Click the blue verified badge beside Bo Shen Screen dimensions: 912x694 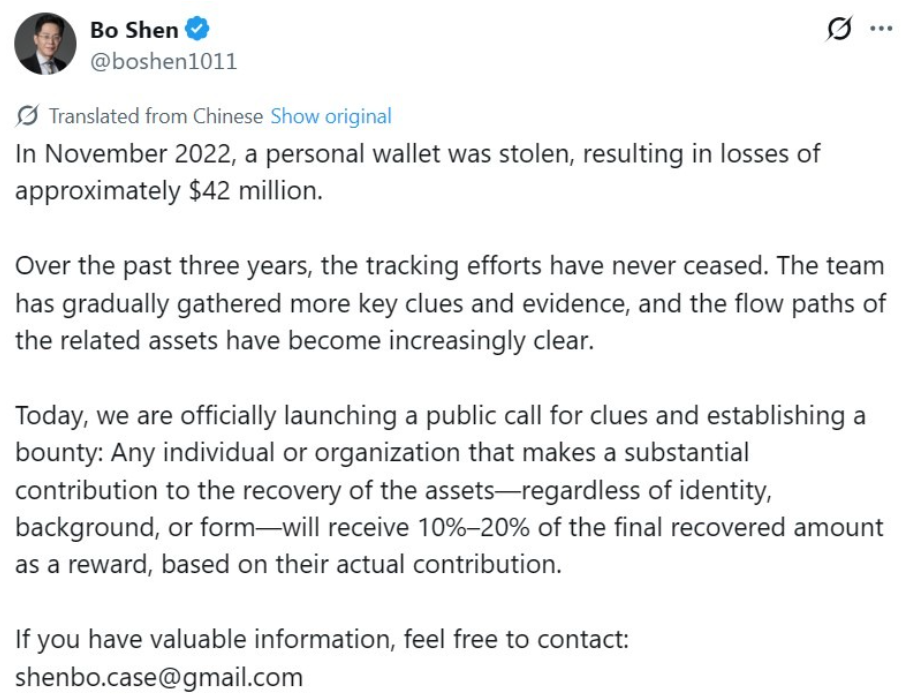(x=196, y=30)
